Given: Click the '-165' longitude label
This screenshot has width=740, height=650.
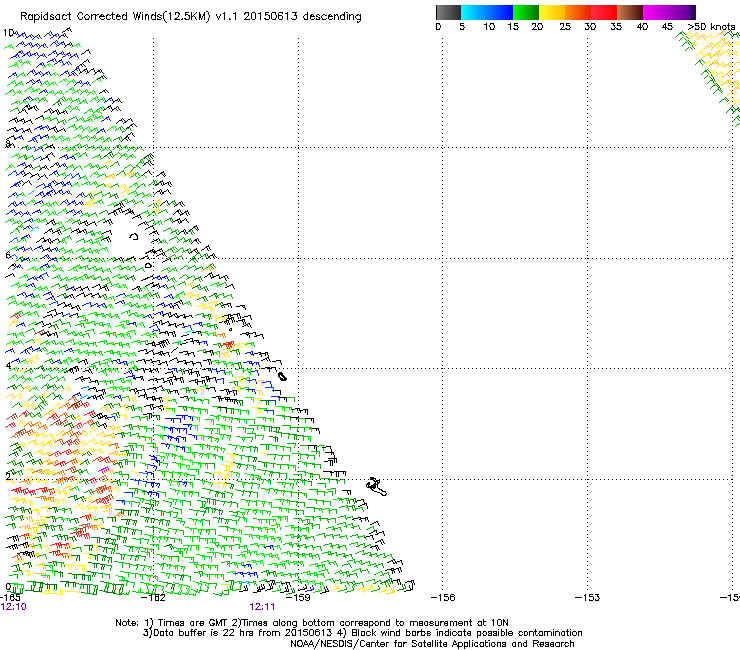Looking at the screenshot, I should (x=10, y=598).
